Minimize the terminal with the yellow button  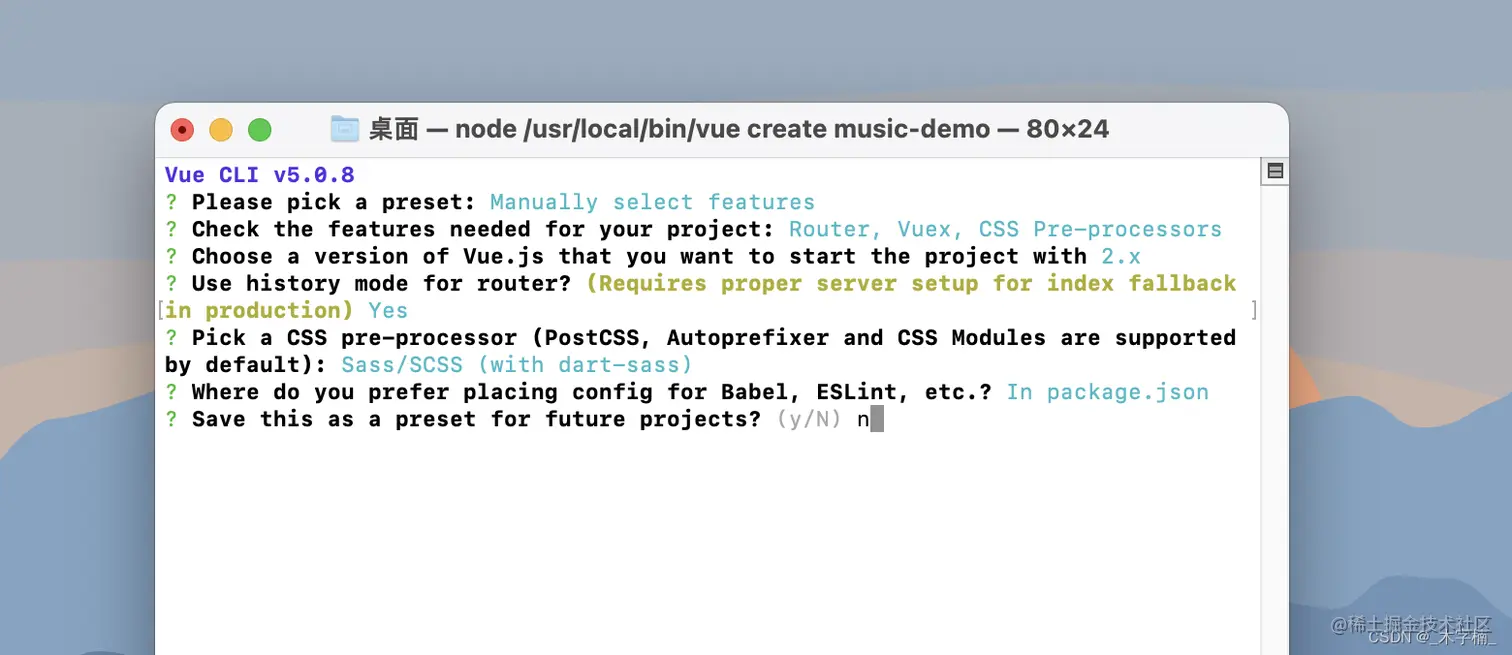click(x=221, y=129)
